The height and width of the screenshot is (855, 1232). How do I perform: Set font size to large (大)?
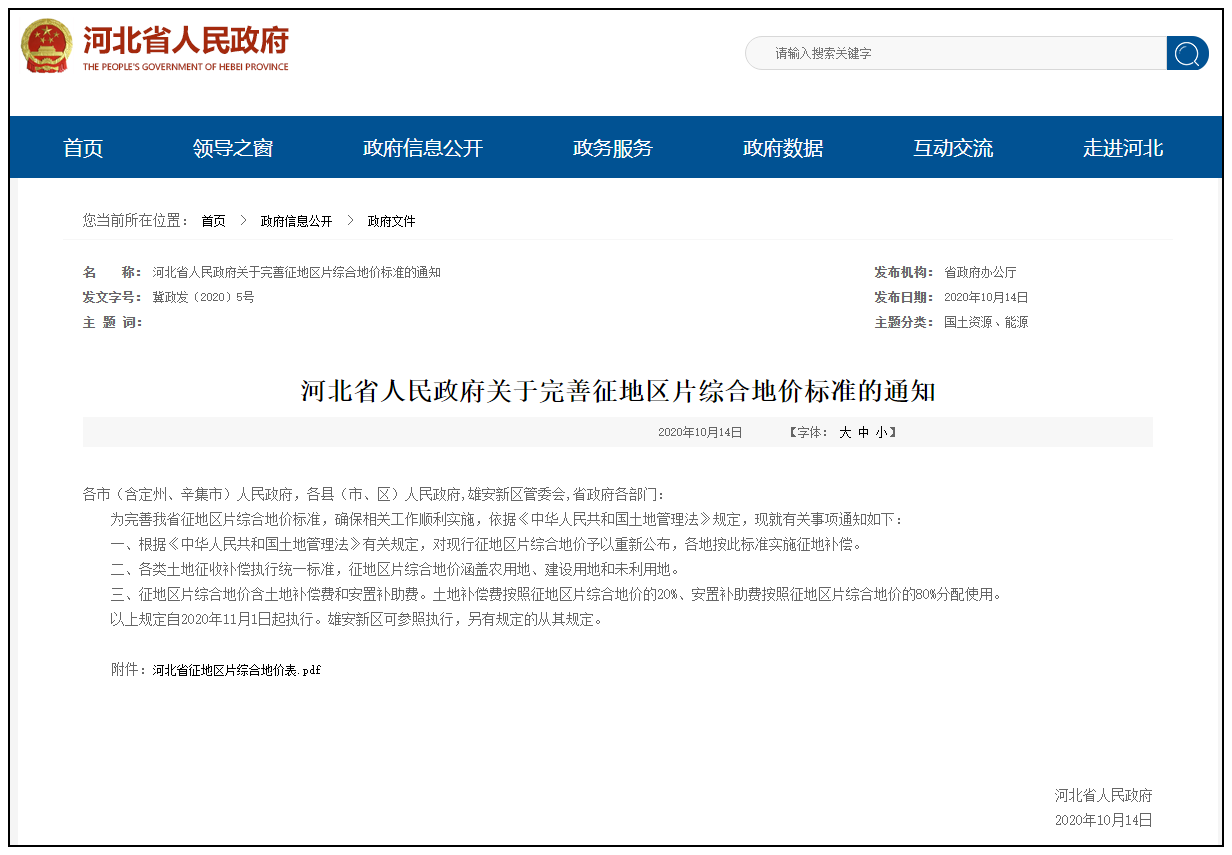click(845, 432)
